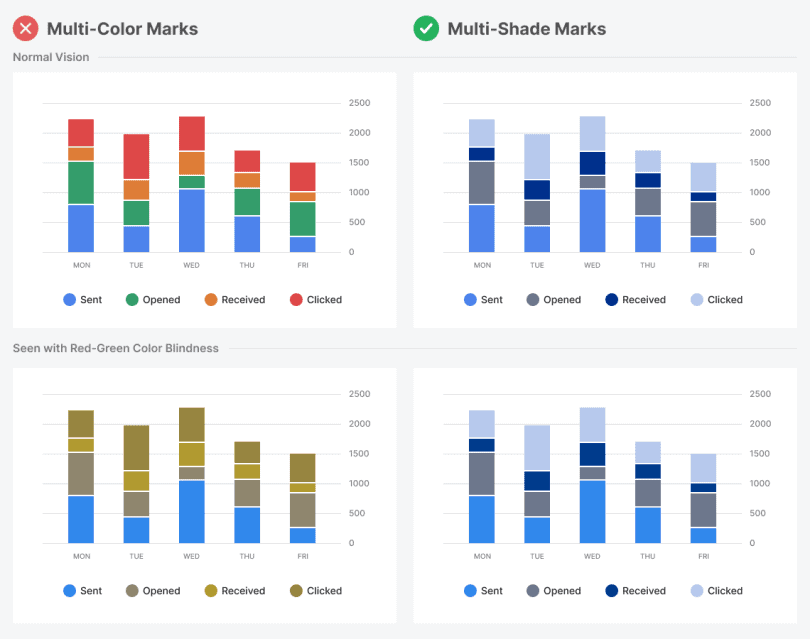This screenshot has width=810, height=639.
Task: Click the green segment of the MON bar
Action: 81,182
